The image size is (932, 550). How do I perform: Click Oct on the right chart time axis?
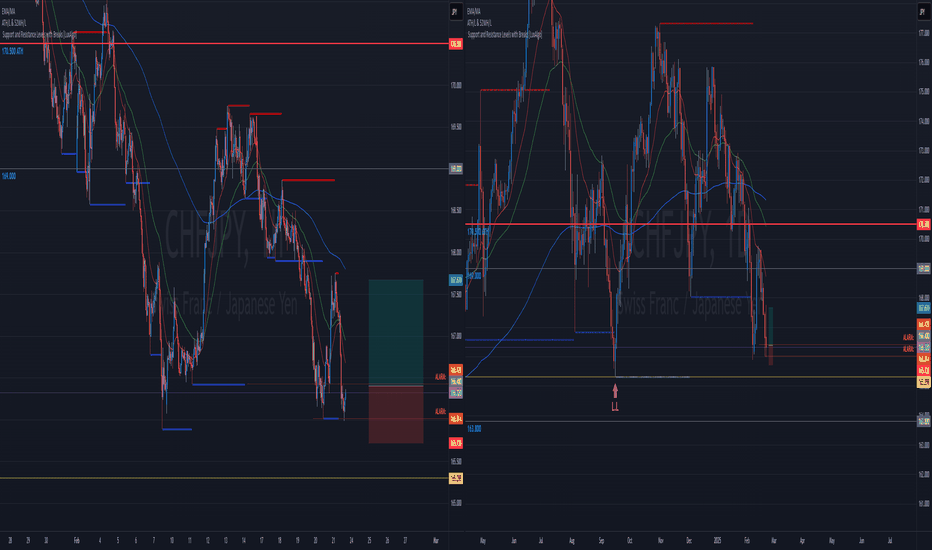point(629,540)
